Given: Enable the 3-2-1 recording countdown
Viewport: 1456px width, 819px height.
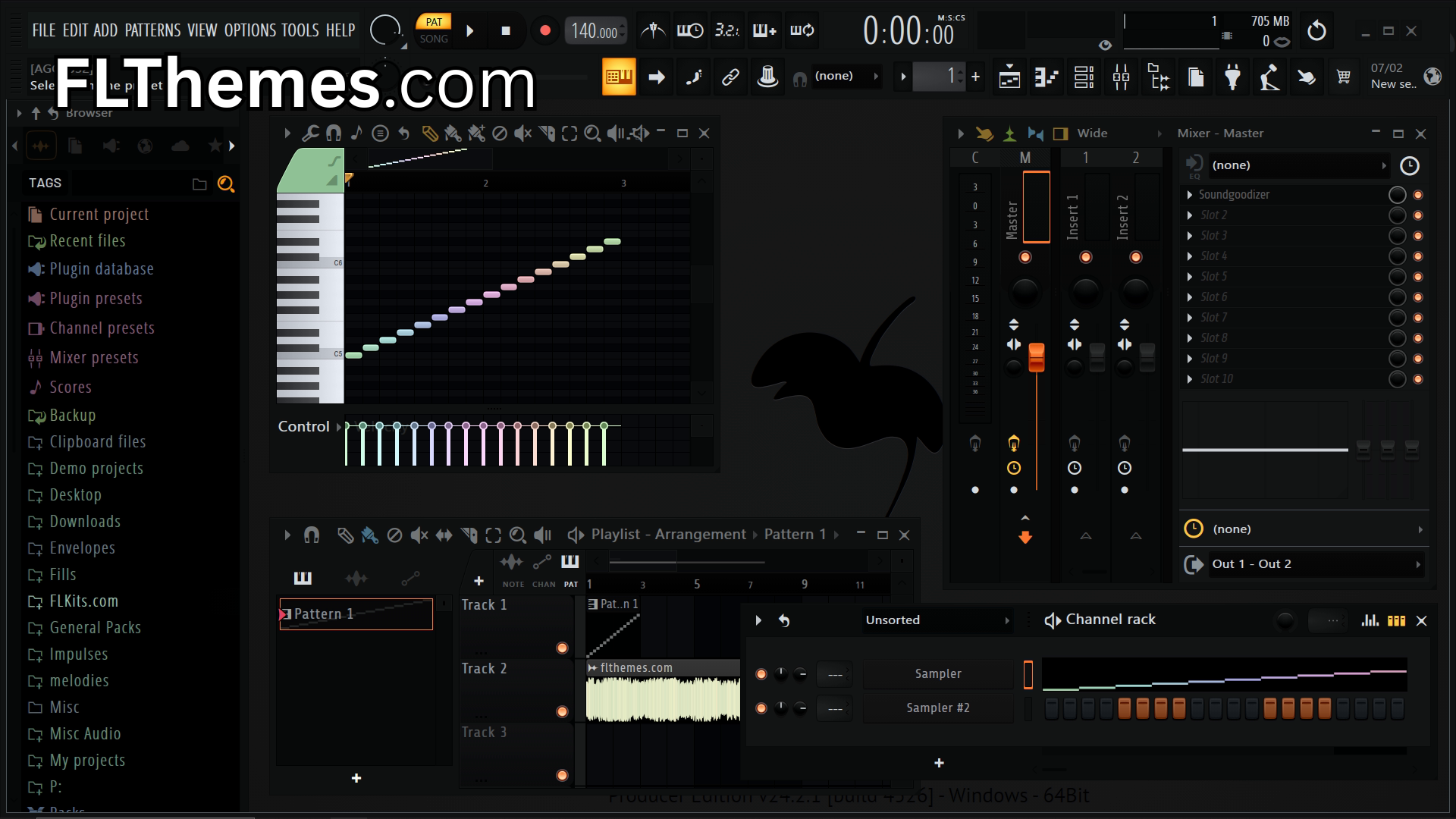Looking at the screenshot, I should [x=727, y=30].
